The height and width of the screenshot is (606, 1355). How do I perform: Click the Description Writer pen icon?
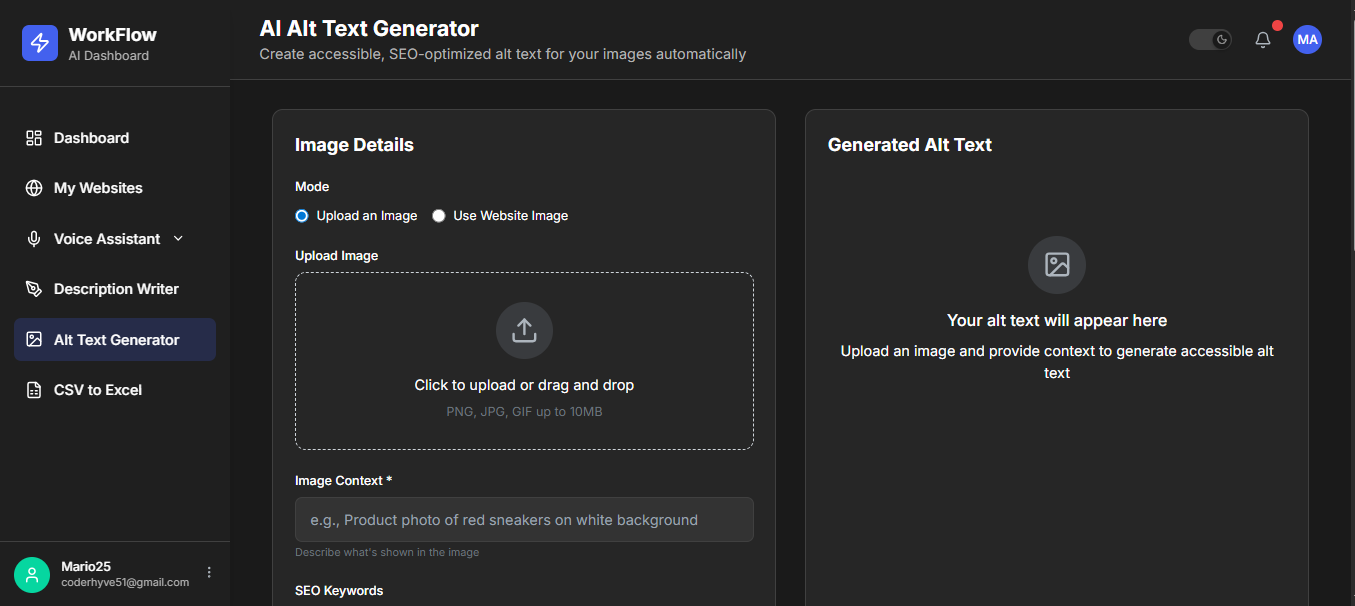34,289
